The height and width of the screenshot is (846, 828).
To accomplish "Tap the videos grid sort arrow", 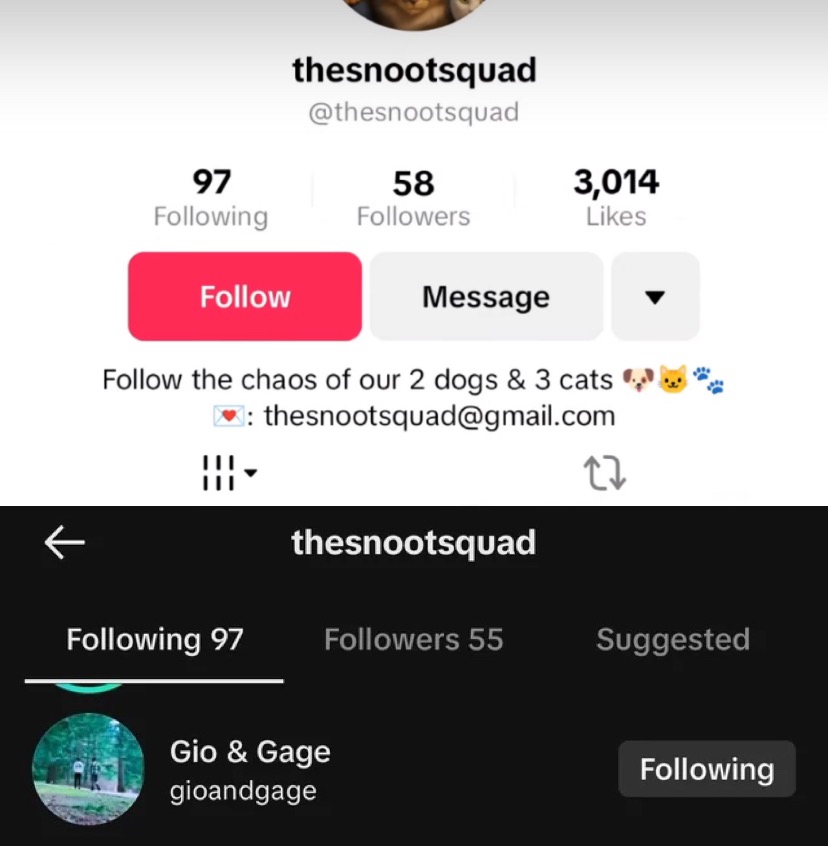I will (251, 473).
